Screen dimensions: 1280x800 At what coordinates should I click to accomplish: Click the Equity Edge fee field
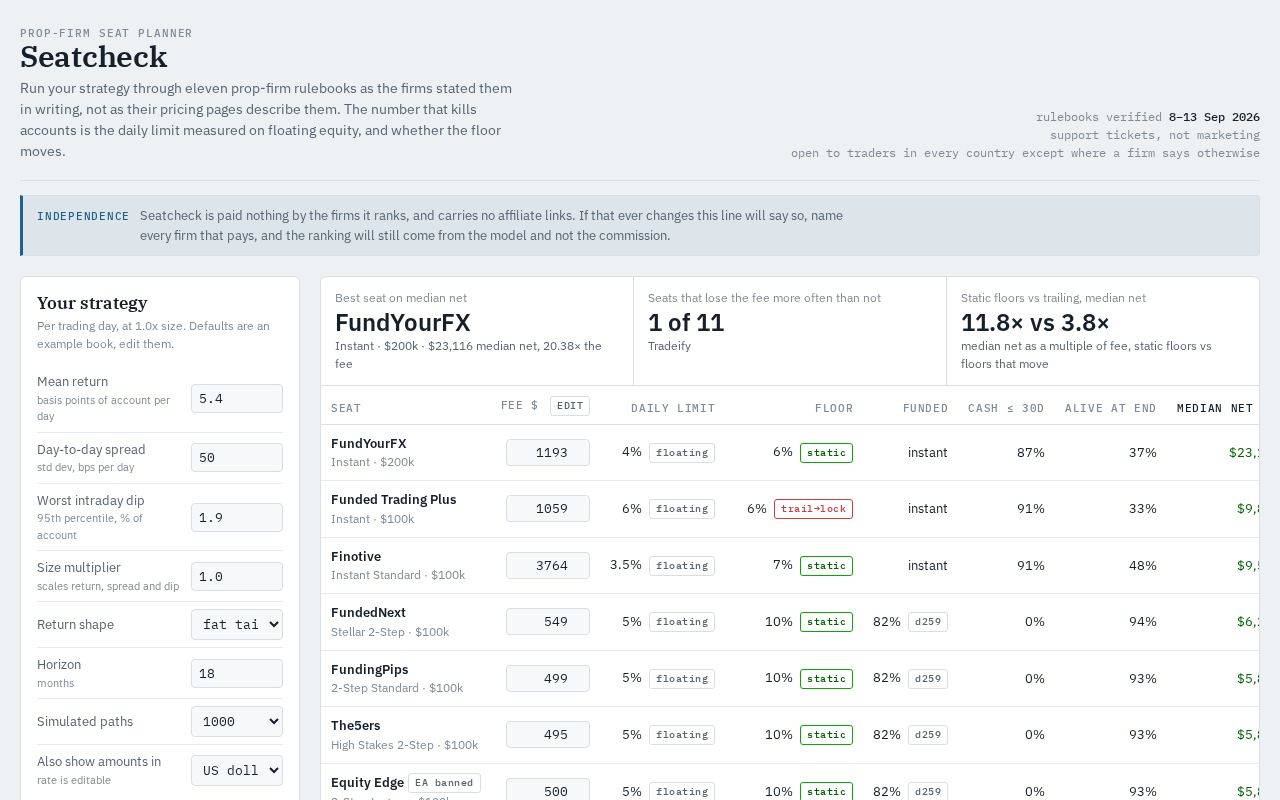pos(548,791)
